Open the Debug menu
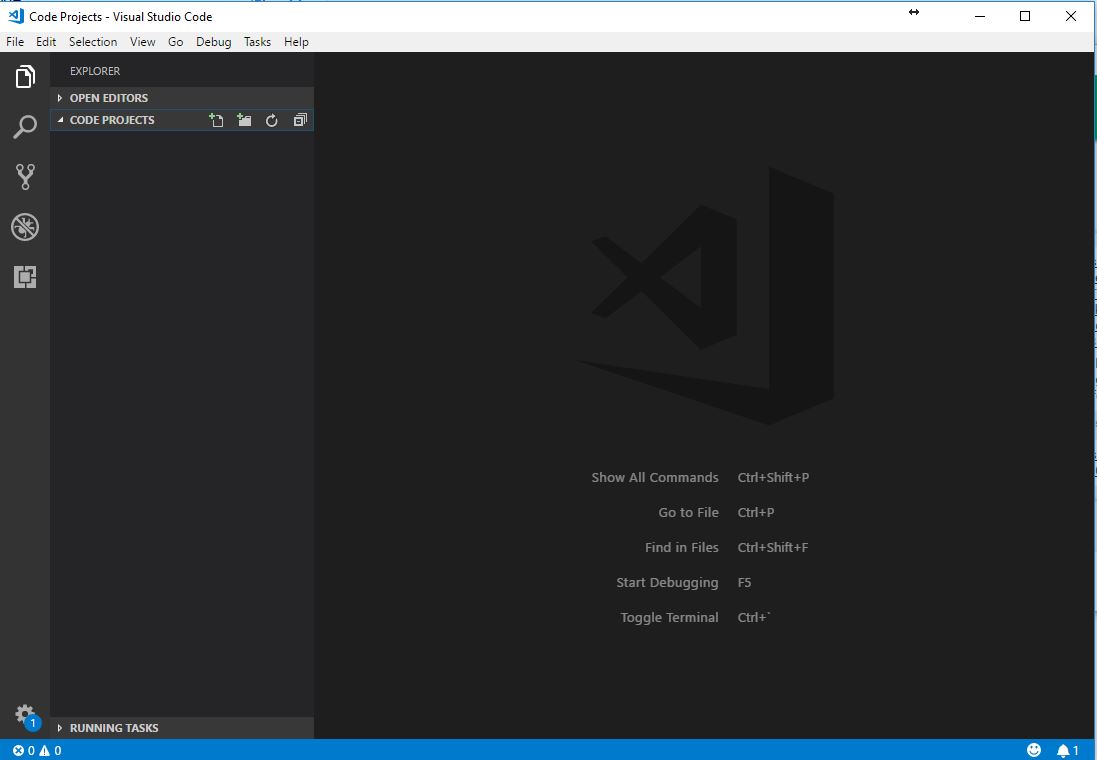 click(x=213, y=41)
